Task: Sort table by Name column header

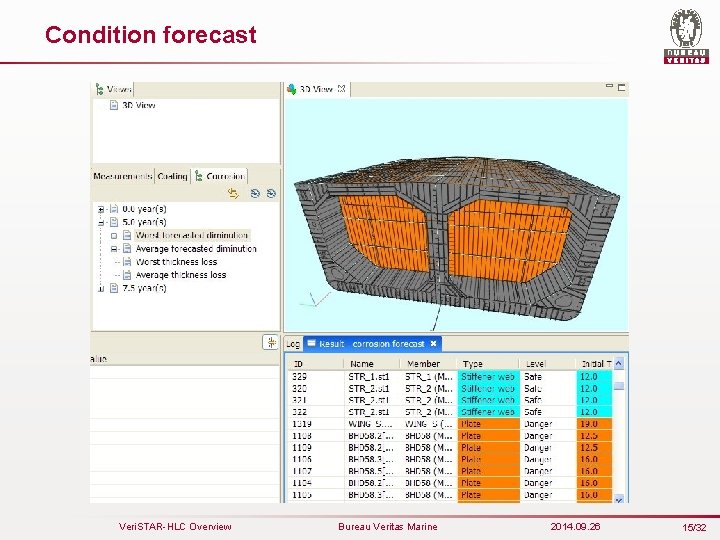Action: point(371,364)
